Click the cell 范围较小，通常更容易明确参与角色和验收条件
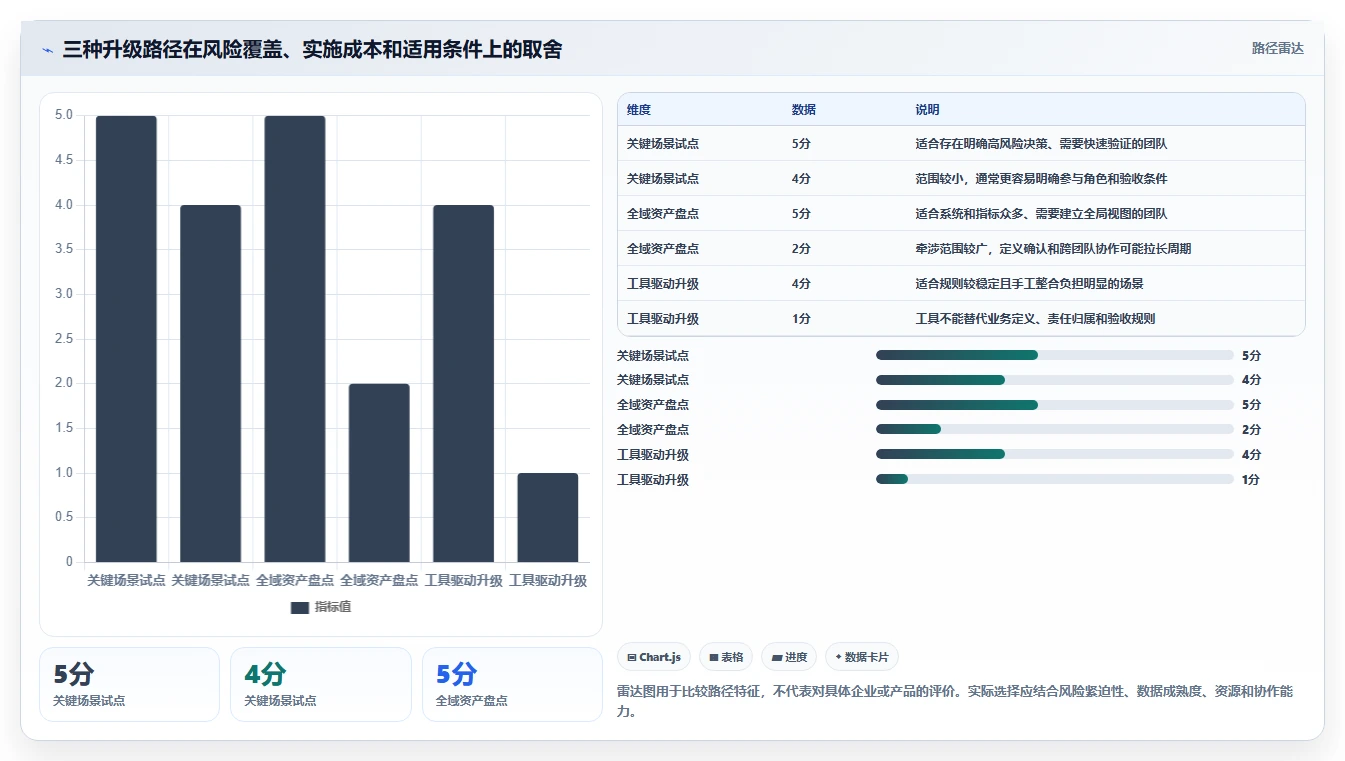1345x761 pixels. pos(1041,179)
